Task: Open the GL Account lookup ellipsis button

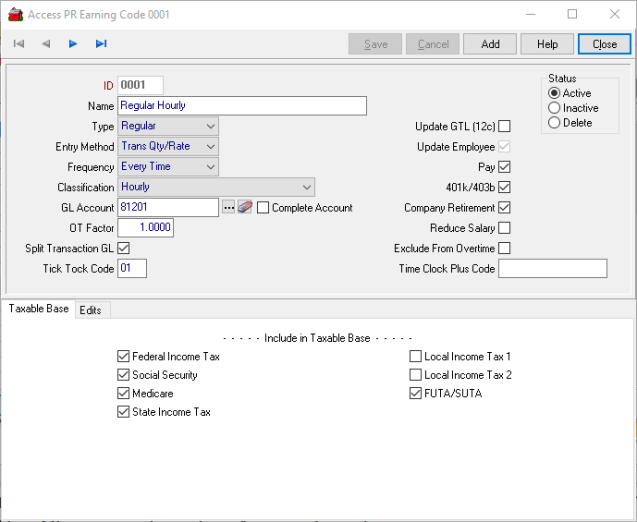Action: click(228, 208)
